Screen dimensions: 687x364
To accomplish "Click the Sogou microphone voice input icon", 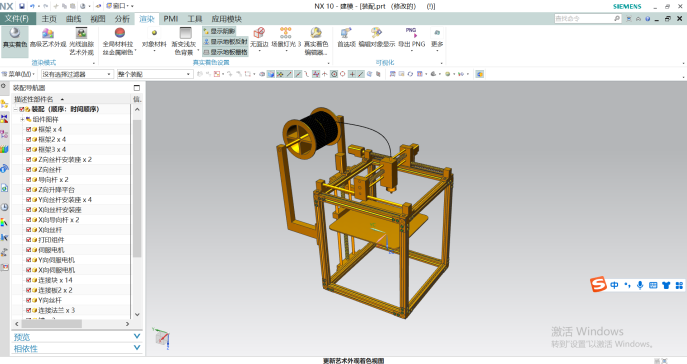I will (640, 285).
